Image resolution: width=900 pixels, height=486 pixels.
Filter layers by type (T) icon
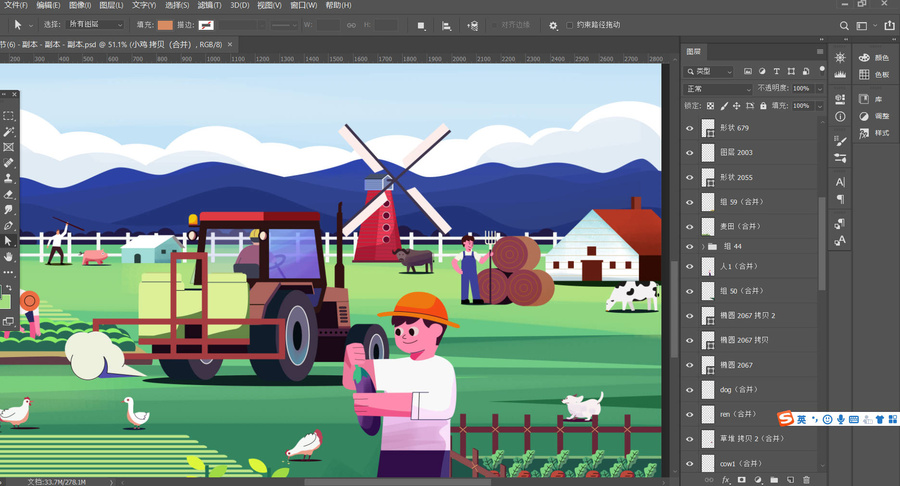[776, 71]
